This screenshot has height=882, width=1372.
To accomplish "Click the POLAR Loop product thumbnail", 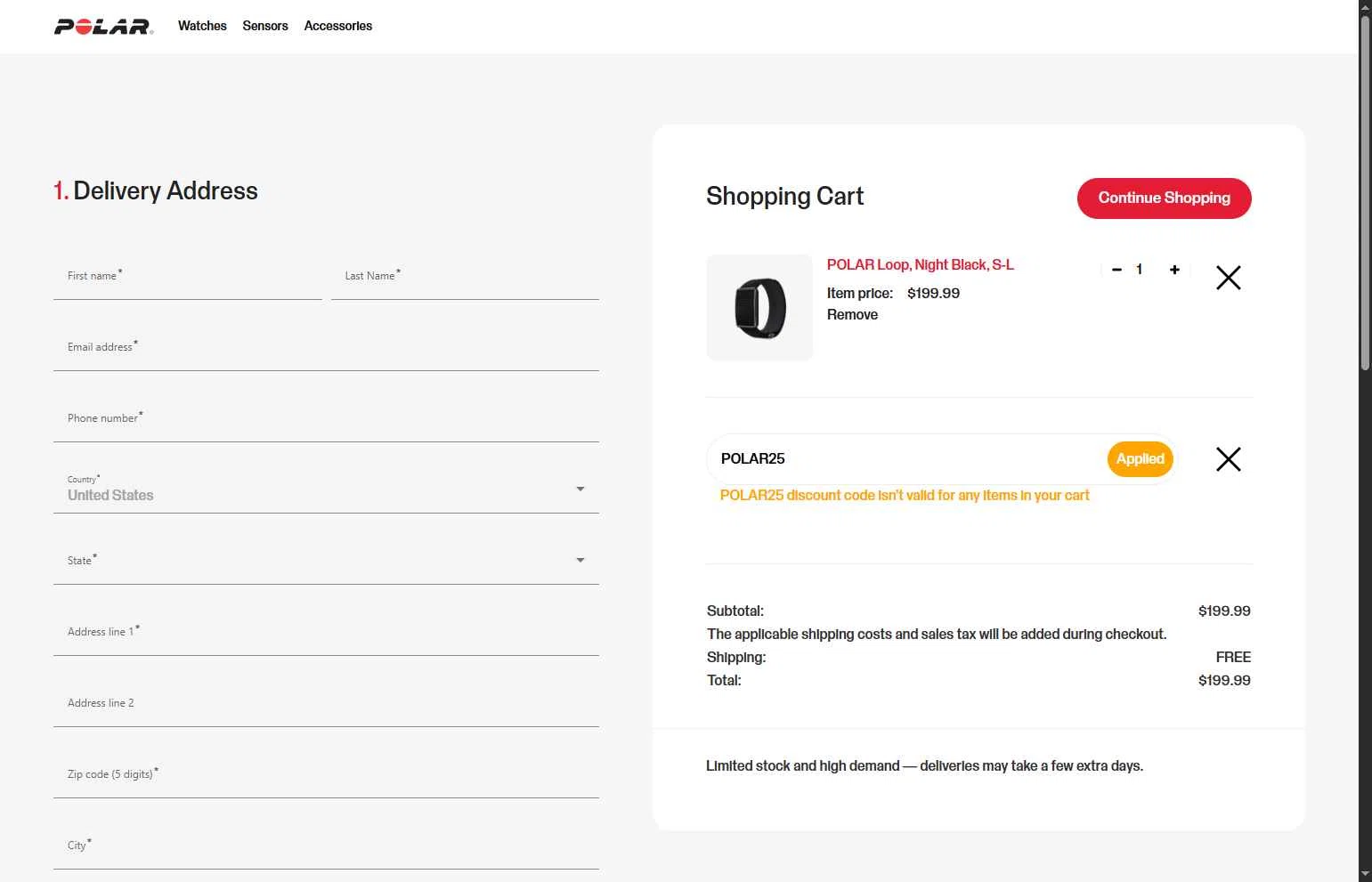I will click(759, 308).
